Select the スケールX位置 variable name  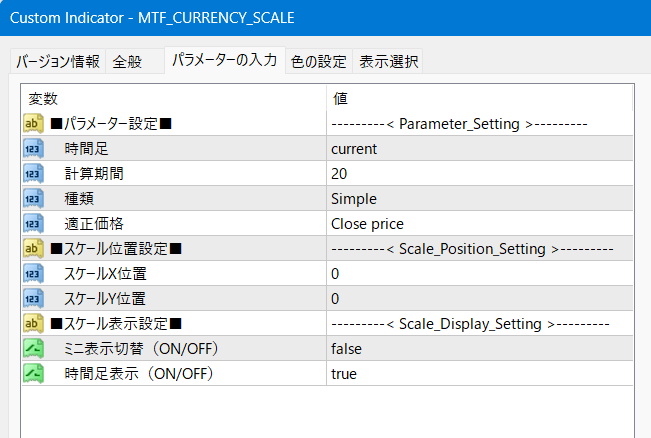tap(105, 274)
